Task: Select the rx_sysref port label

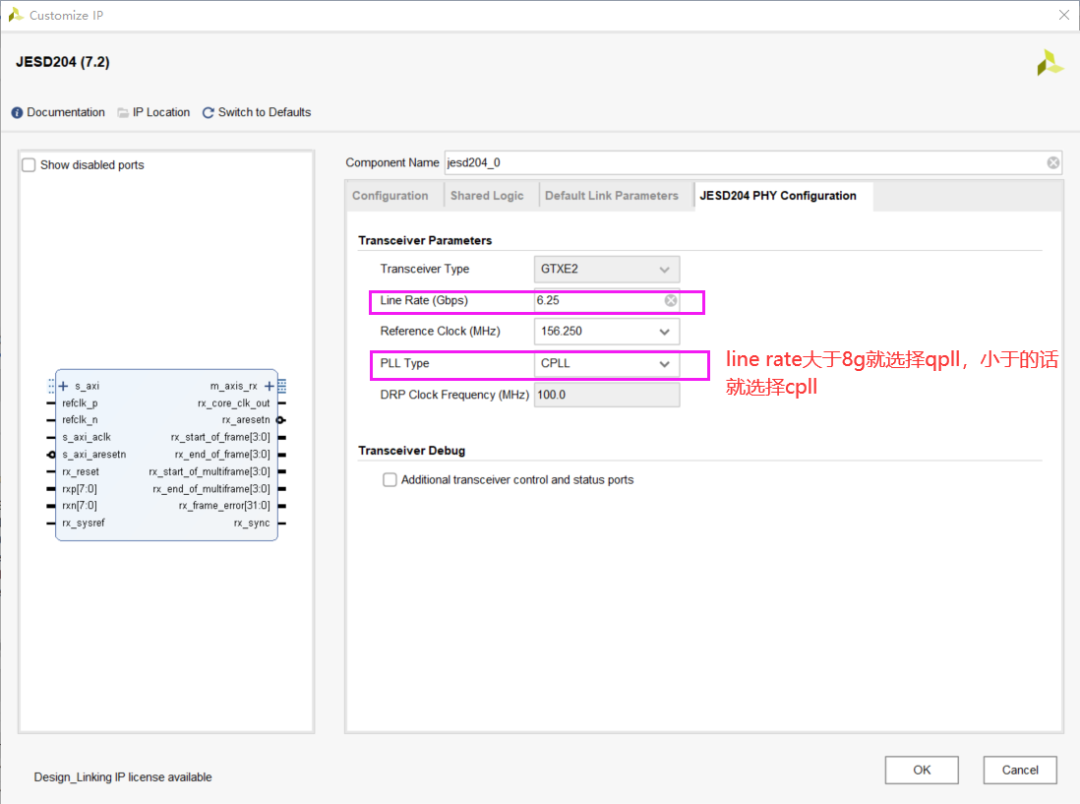Action: coord(83,523)
